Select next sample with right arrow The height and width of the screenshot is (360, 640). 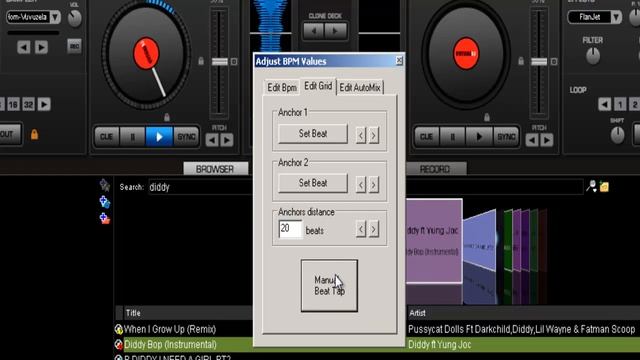pyautogui.click(x=41, y=48)
